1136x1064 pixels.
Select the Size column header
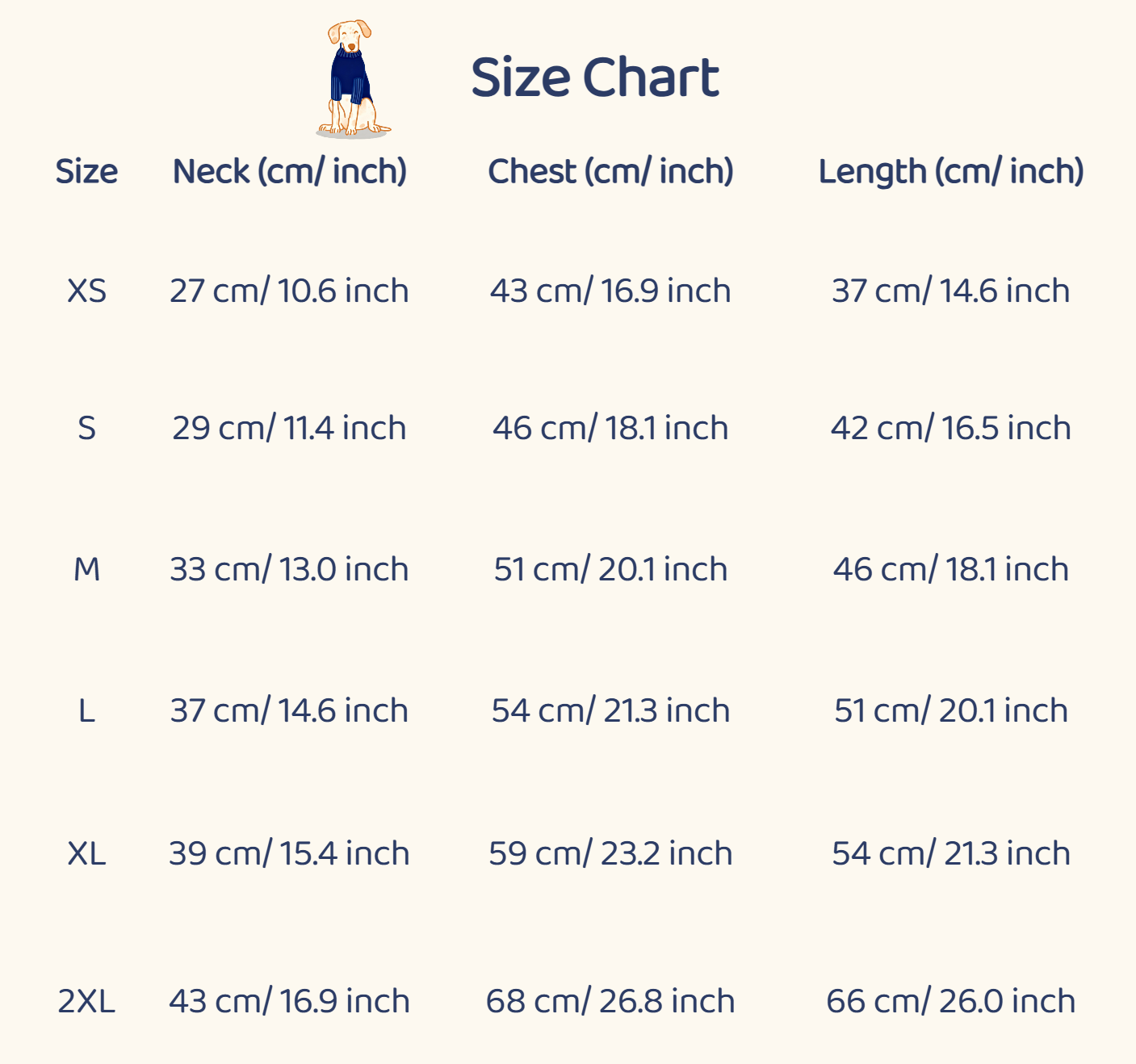click(86, 171)
